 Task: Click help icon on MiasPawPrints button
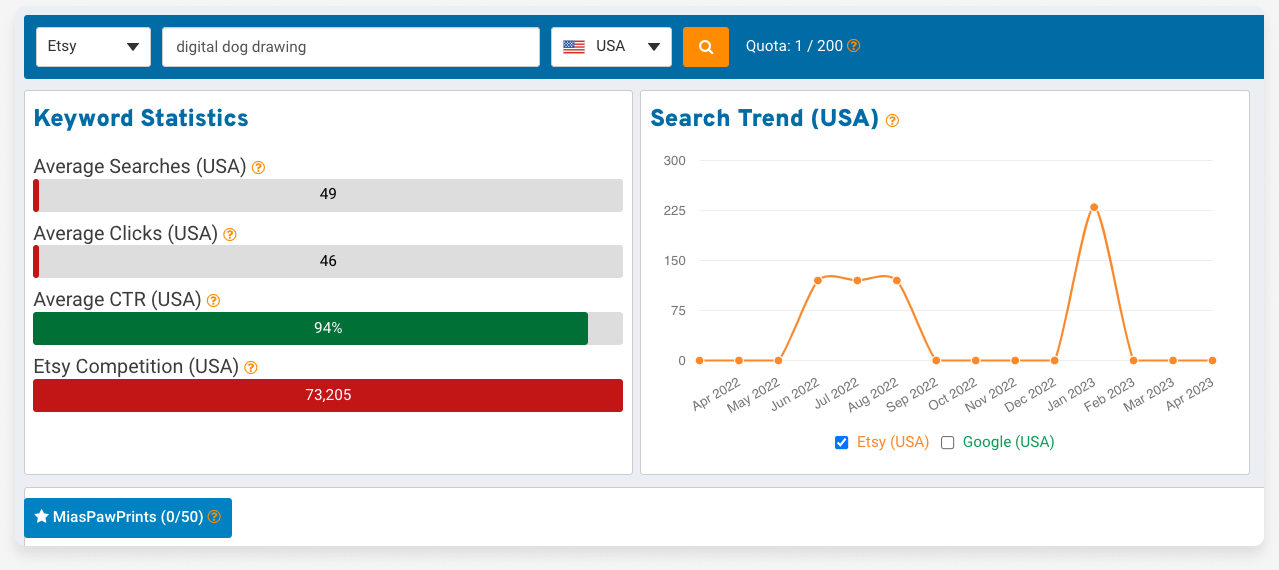coord(213,517)
